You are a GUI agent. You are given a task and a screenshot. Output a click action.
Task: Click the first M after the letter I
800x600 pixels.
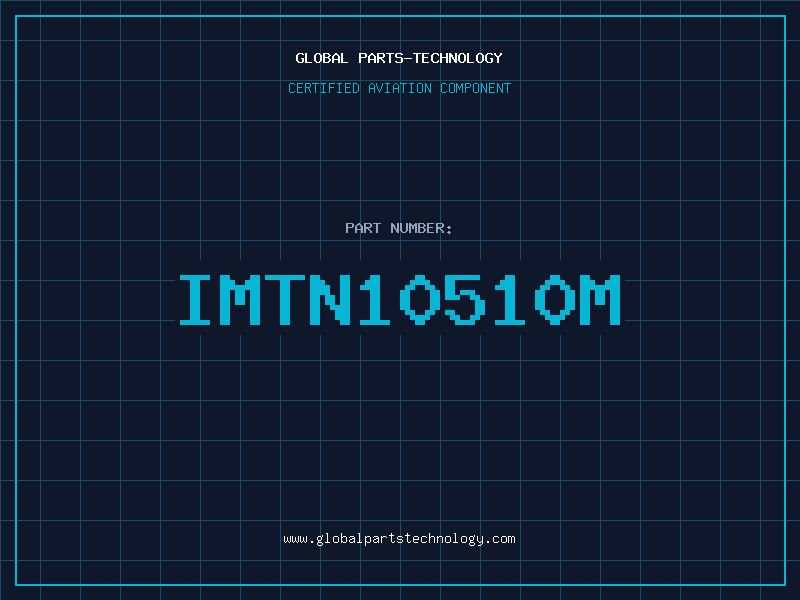click(x=240, y=300)
